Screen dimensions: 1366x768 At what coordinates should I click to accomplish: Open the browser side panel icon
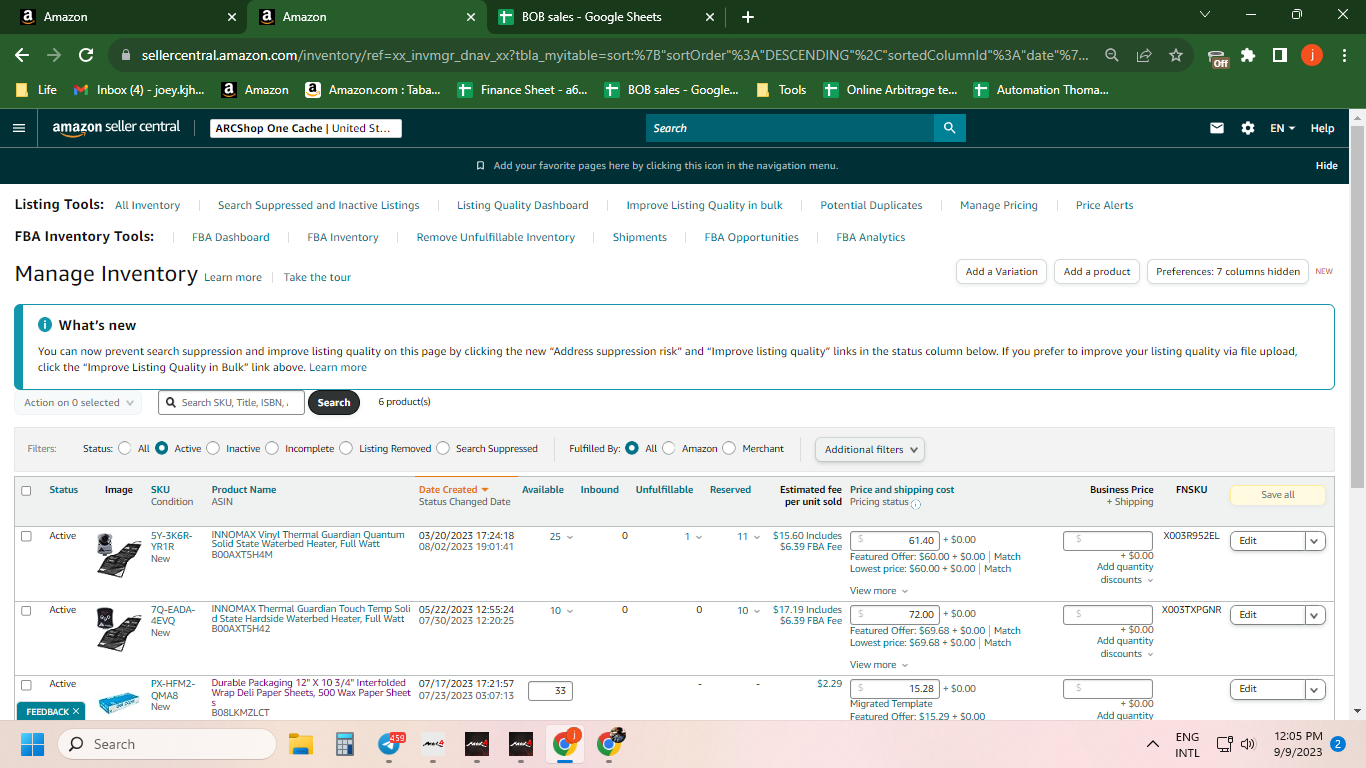click(1280, 55)
